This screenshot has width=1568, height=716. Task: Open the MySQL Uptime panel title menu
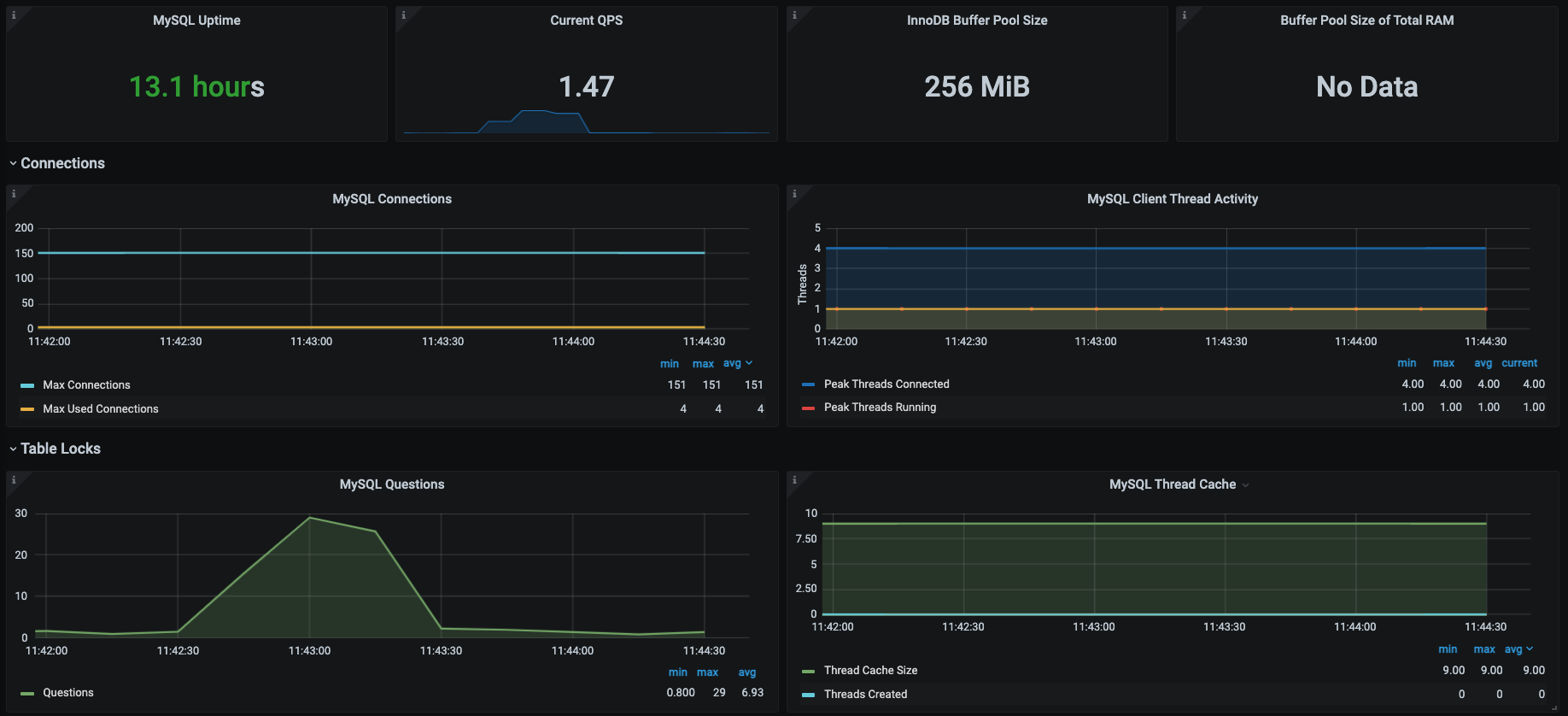click(x=196, y=21)
